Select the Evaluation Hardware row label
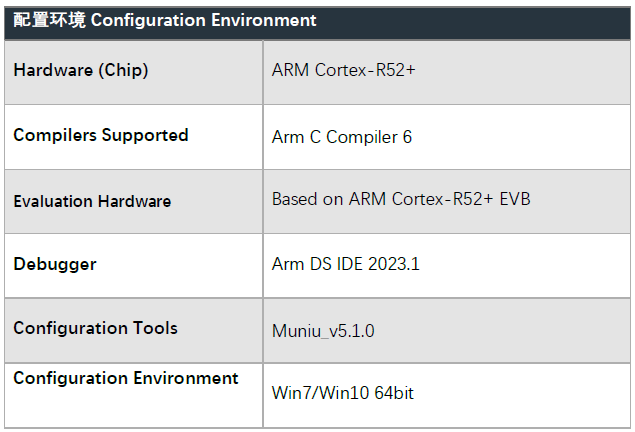Image resolution: width=635 pixels, height=432 pixels. pos(92,201)
